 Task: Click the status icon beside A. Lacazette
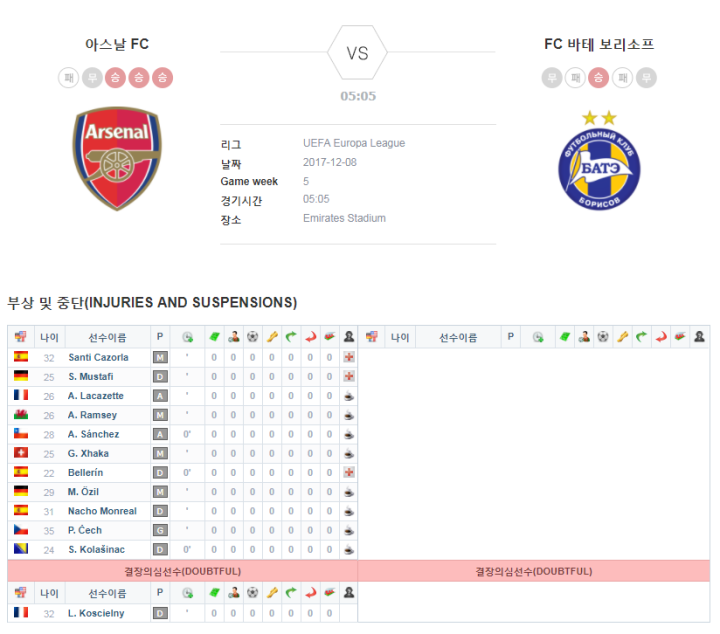[x=349, y=396]
